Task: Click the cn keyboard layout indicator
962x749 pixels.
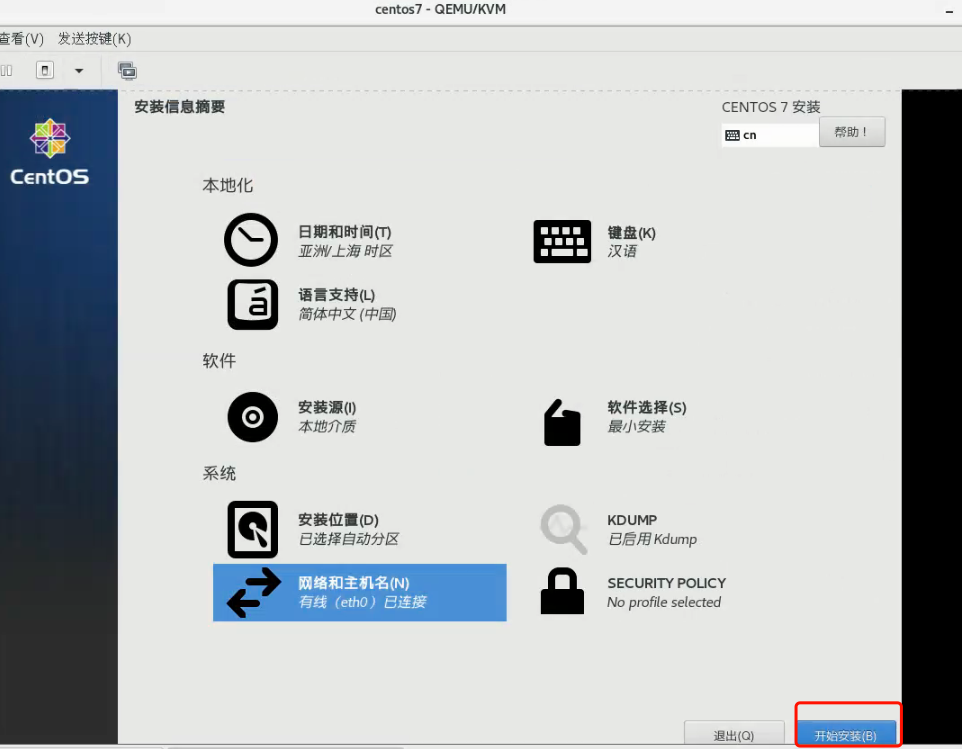Action: coord(769,135)
